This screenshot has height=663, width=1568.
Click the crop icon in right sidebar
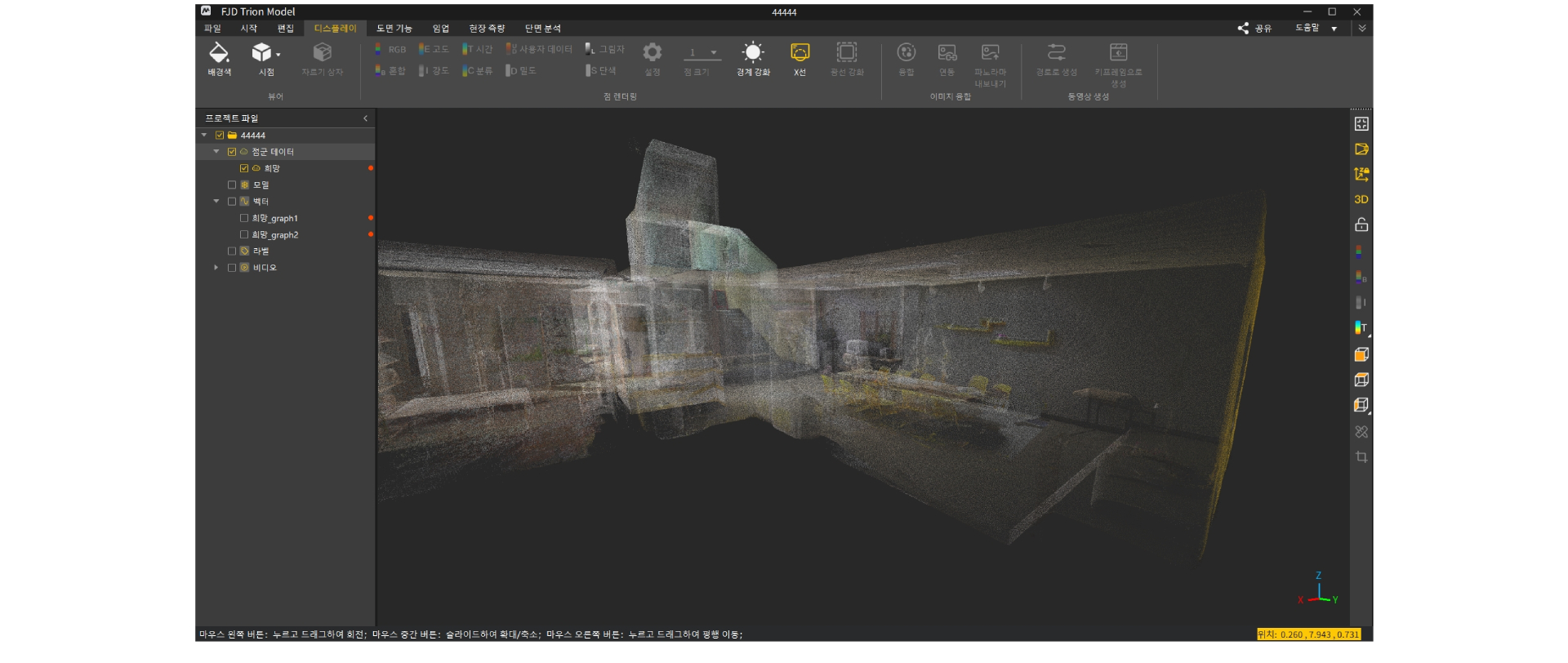pyautogui.click(x=1361, y=457)
